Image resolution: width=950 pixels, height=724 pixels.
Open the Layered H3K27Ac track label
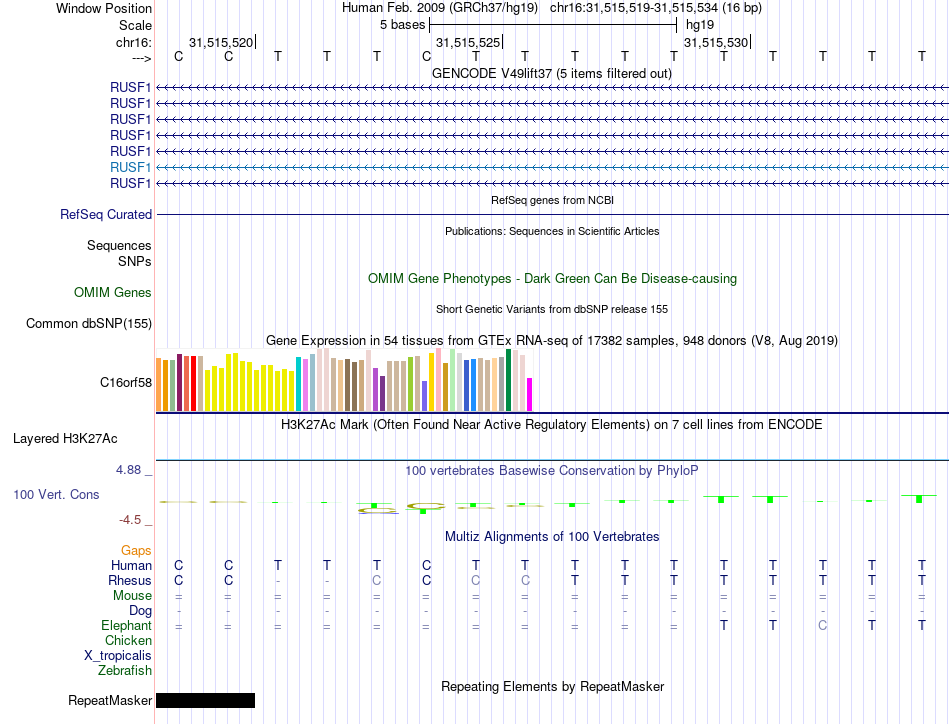[65, 439]
